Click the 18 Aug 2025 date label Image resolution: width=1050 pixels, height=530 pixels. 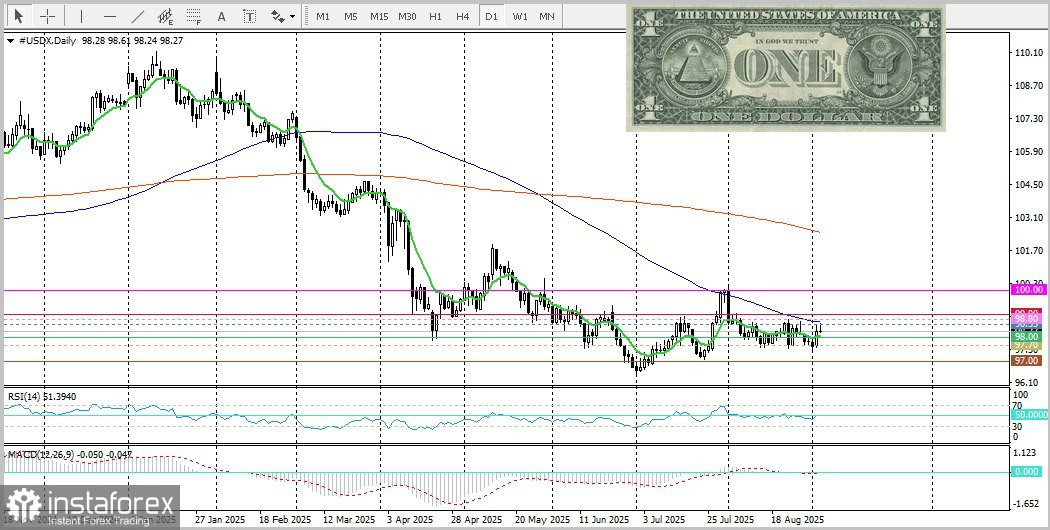click(x=797, y=519)
